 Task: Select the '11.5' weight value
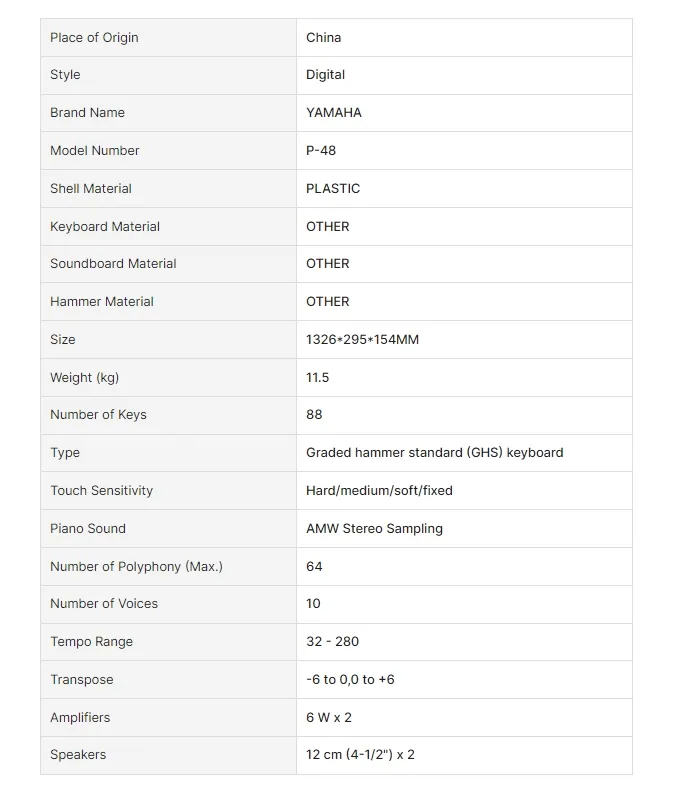click(x=317, y=377)
